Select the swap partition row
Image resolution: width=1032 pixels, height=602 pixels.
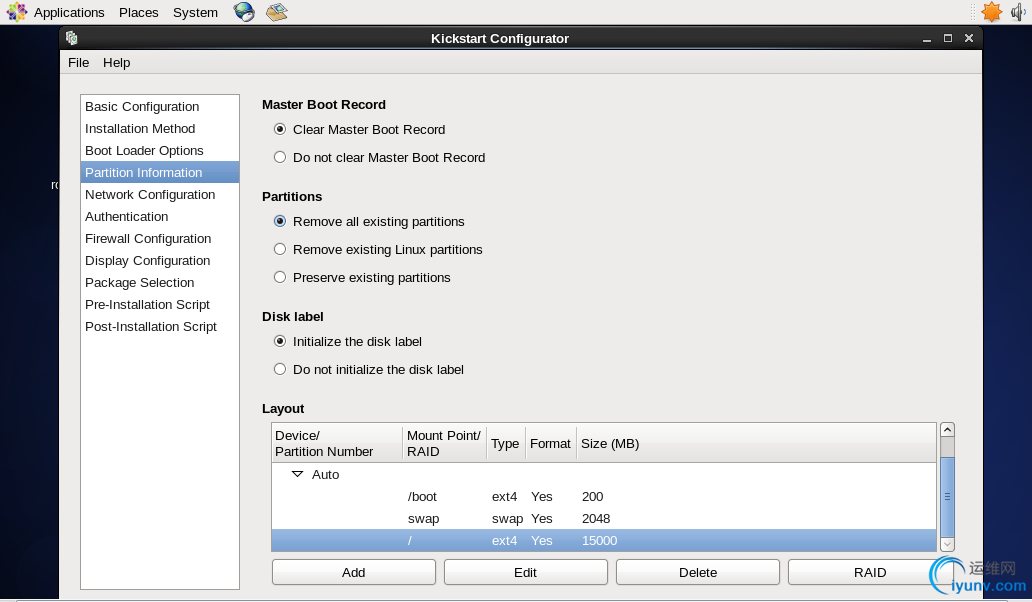coord(604,518)
